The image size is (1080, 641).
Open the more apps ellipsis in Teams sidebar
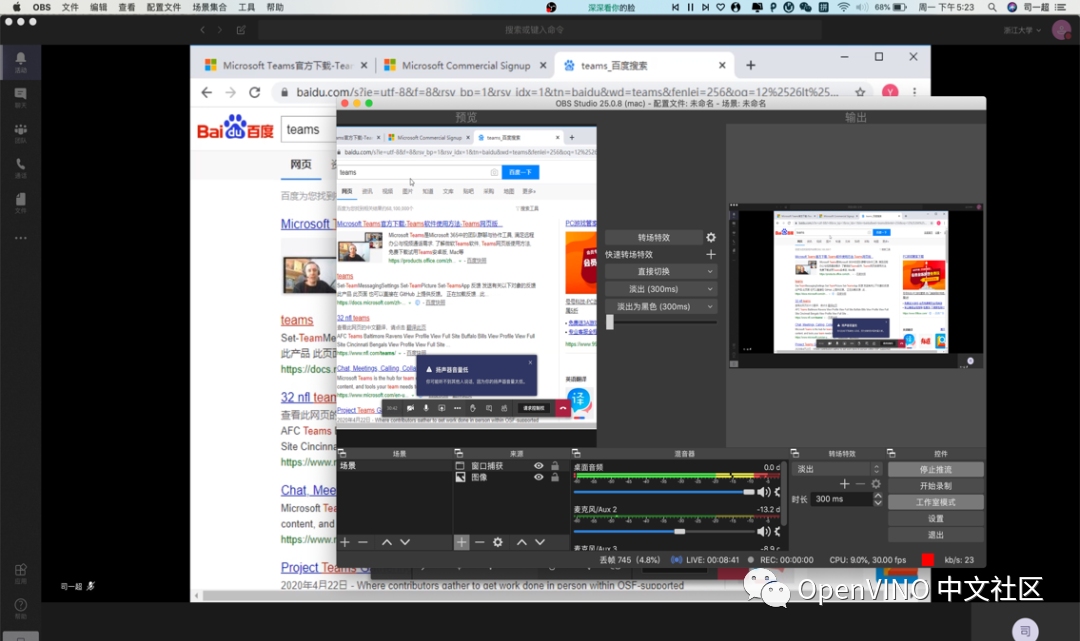pyautogui.click(x=21, y=238)
